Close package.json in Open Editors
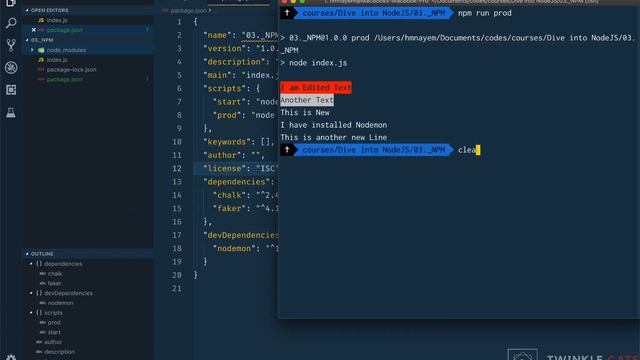Screen dimensions: 640x360 33,30
